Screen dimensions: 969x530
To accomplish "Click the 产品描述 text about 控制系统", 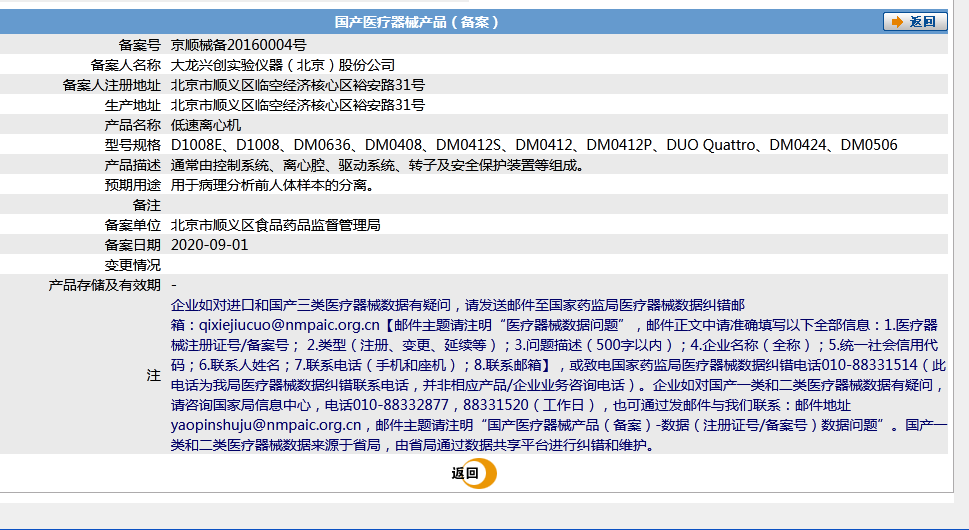I will [x=378, y=165].
